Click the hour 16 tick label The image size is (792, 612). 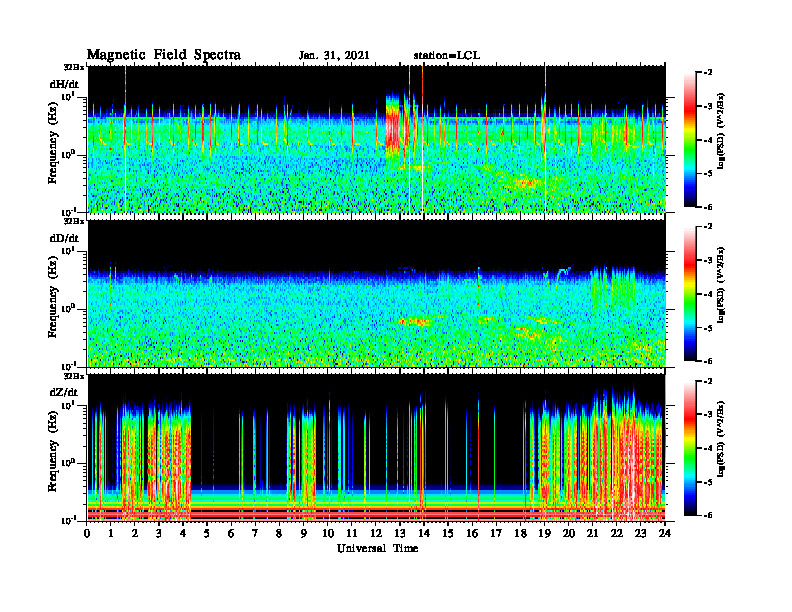point(472,533)
